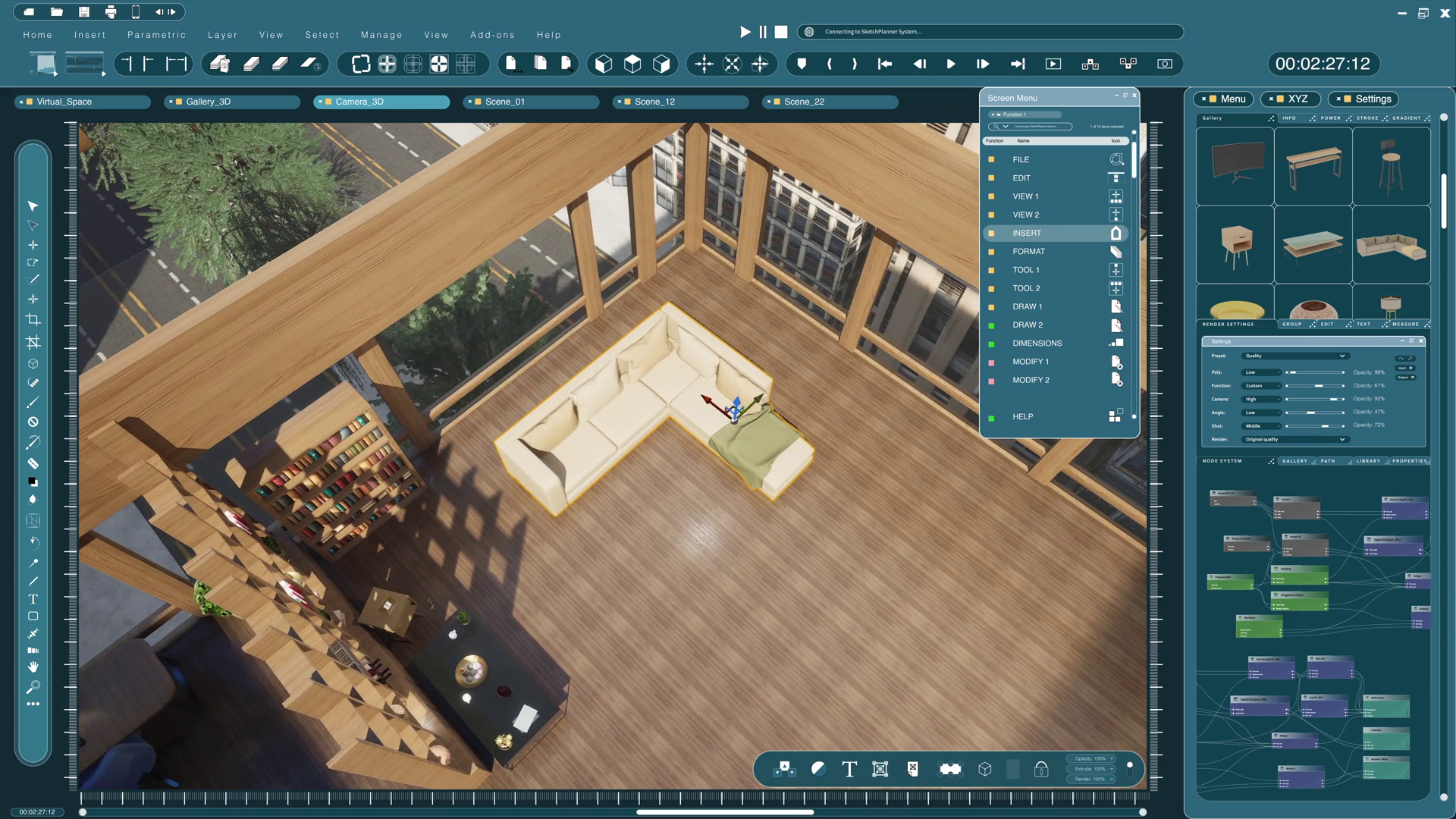This screenshot has height=819, width=1456.
Task: Click the lock icon in bottom toolbar
Action: [x=1041, y=769]
